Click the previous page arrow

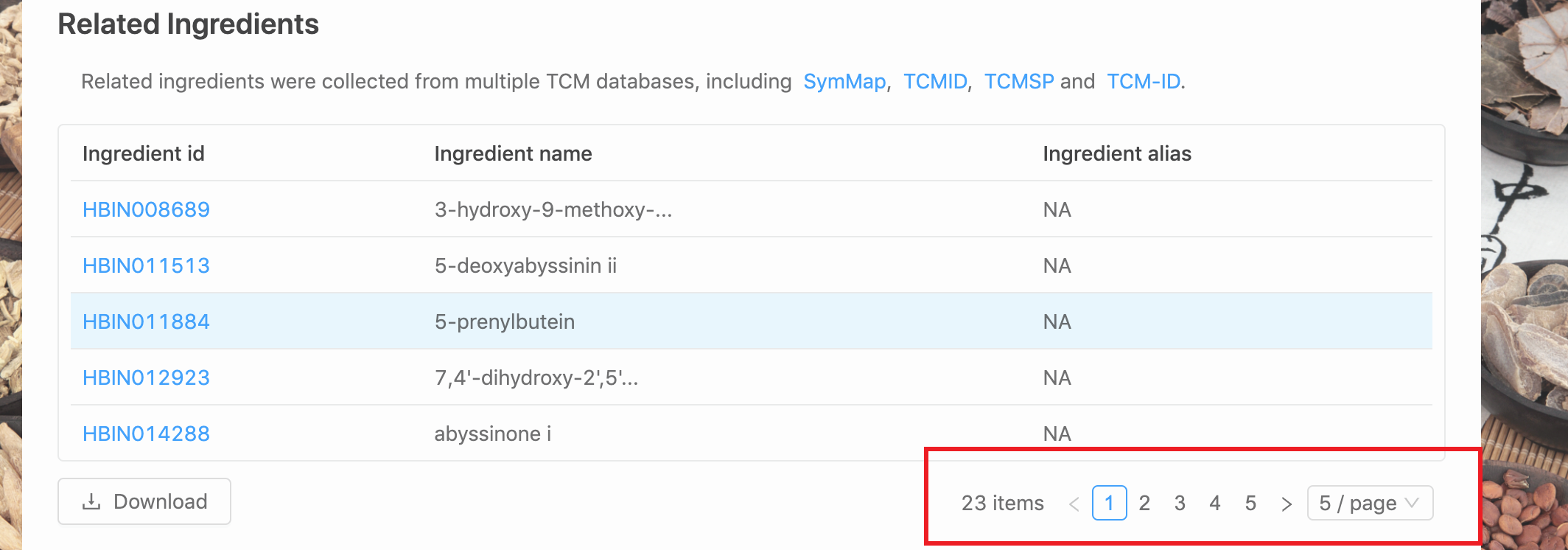point(1074,504)
